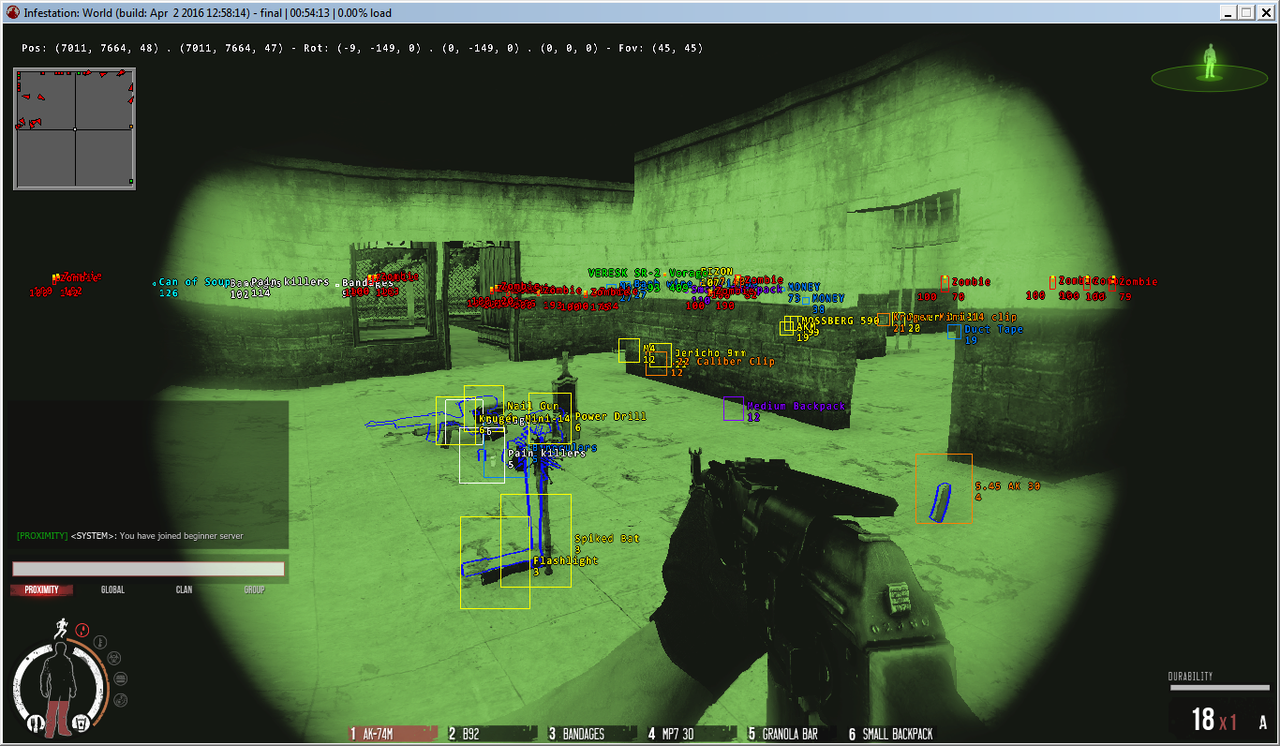Click the Jericho 9mm item label
The width and height of the screenshot is (1280, 746).
(x=710, y=353)
